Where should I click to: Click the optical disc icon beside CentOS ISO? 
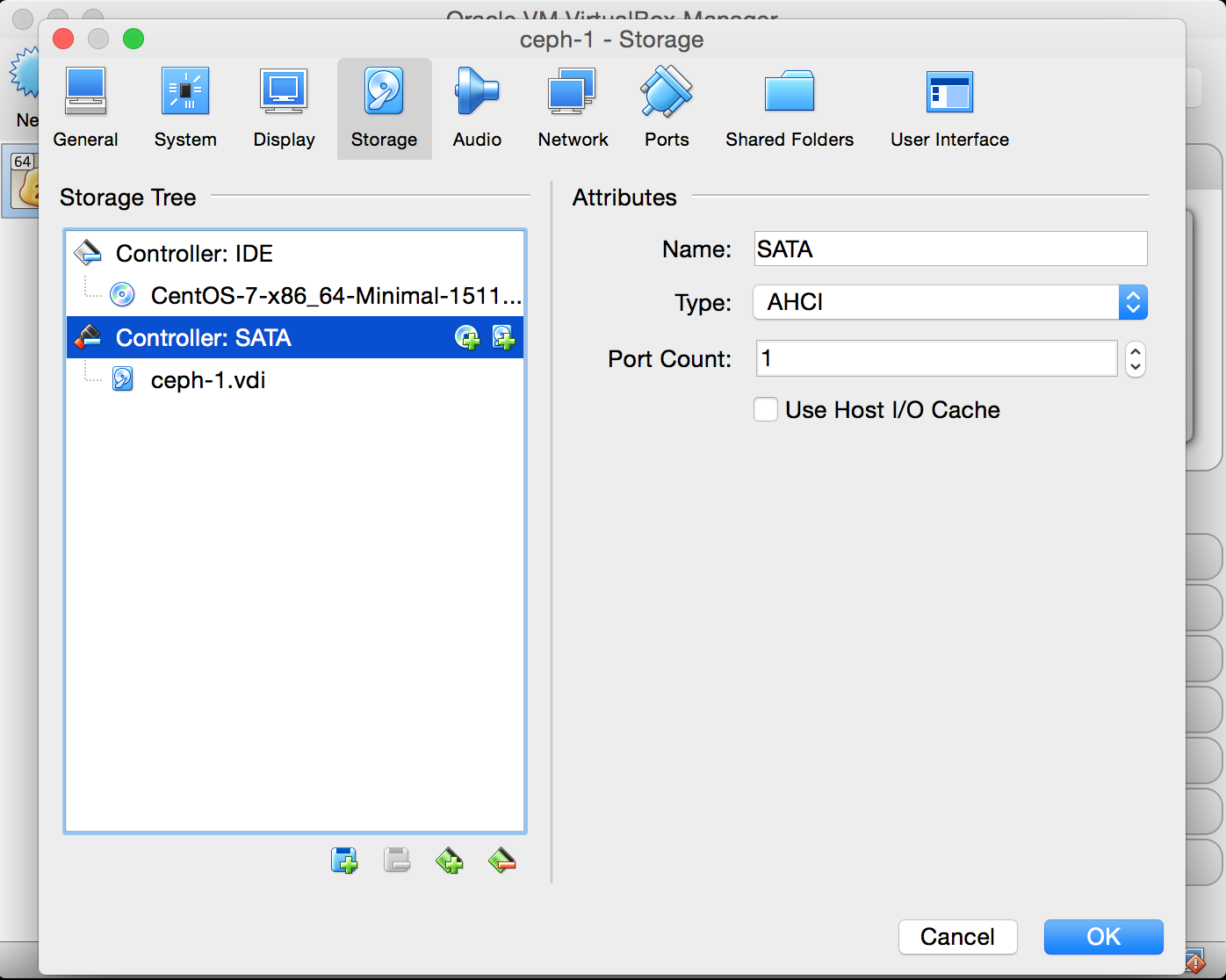point(123,295)
